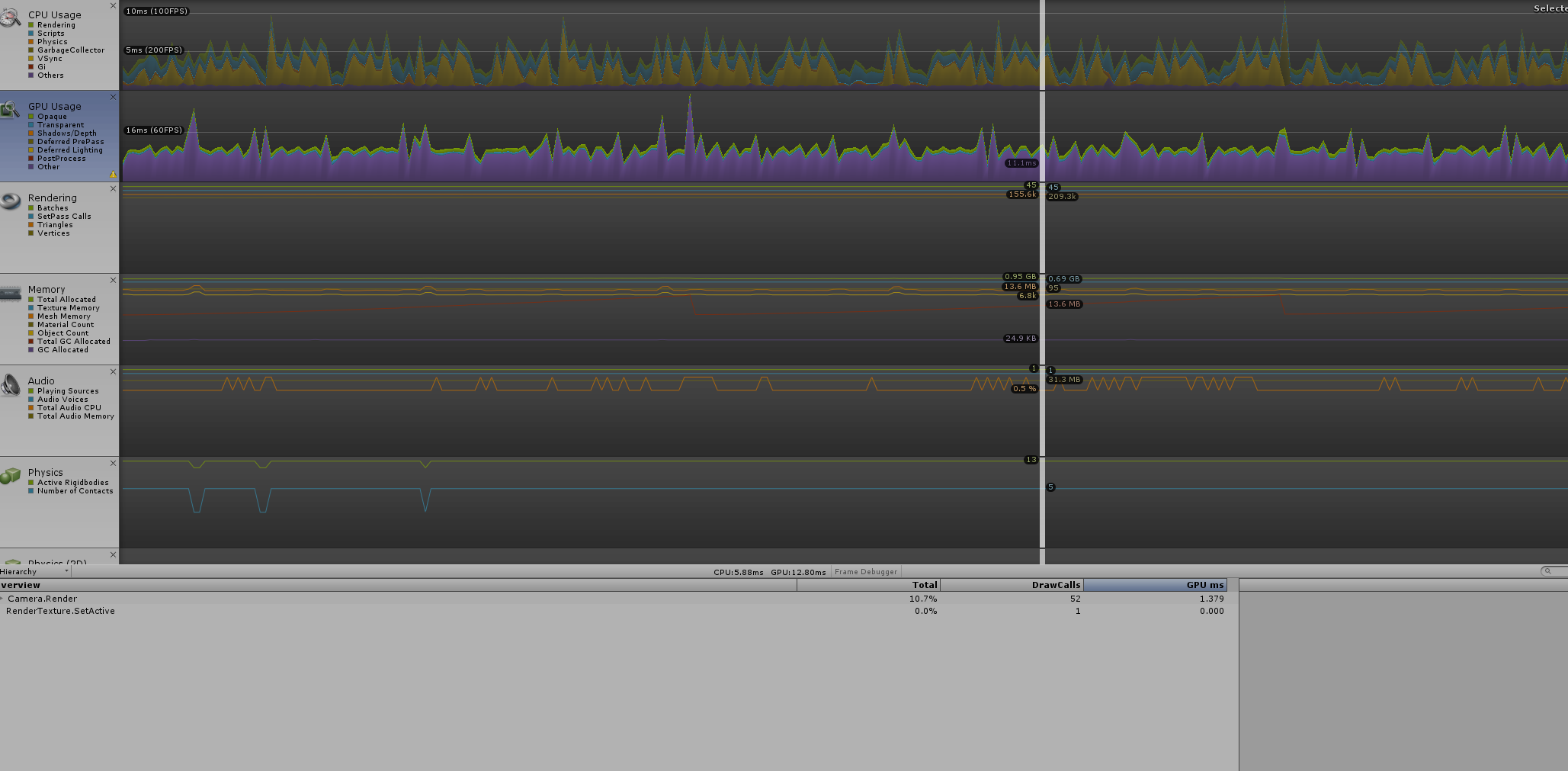Expand the Camera.Render row
This screenshot has width=1568, height=771.
2,599
